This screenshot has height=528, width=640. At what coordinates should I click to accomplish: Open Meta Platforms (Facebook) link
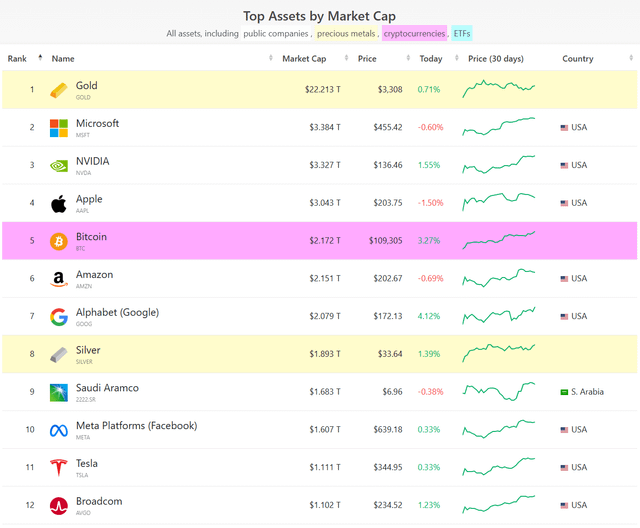point(136,426)
